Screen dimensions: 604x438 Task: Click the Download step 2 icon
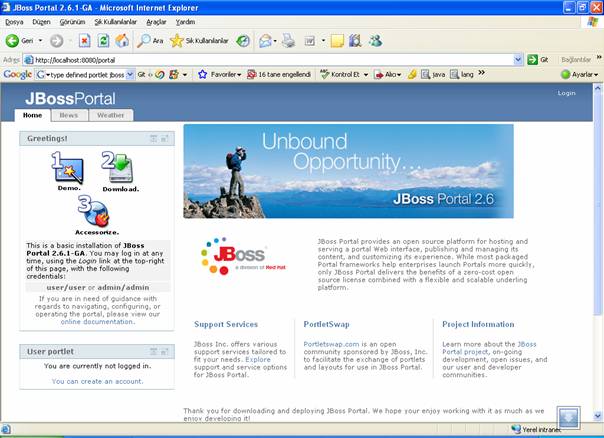[x=119, y=168]
